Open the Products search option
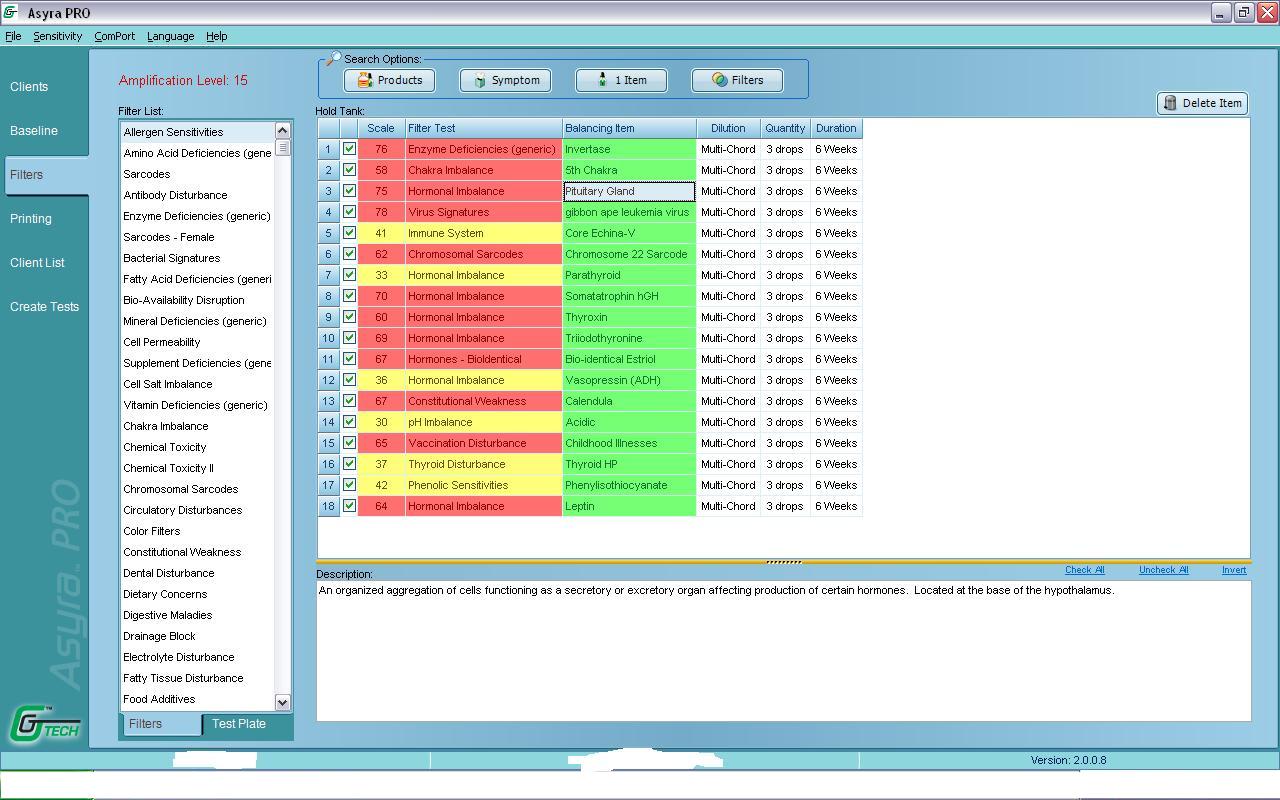 [x=390, y=80]
